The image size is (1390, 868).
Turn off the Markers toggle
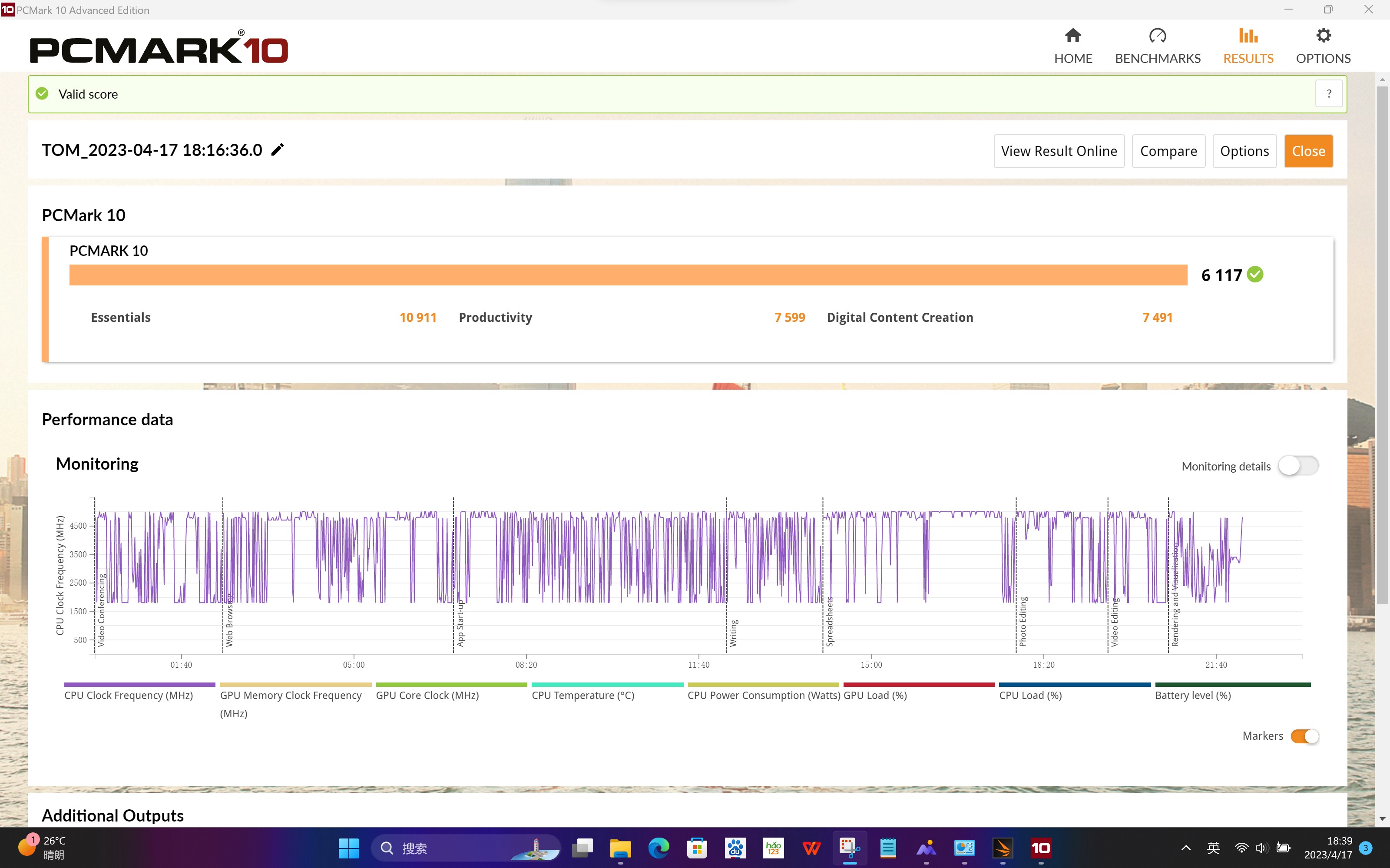tap(1304, 736)
